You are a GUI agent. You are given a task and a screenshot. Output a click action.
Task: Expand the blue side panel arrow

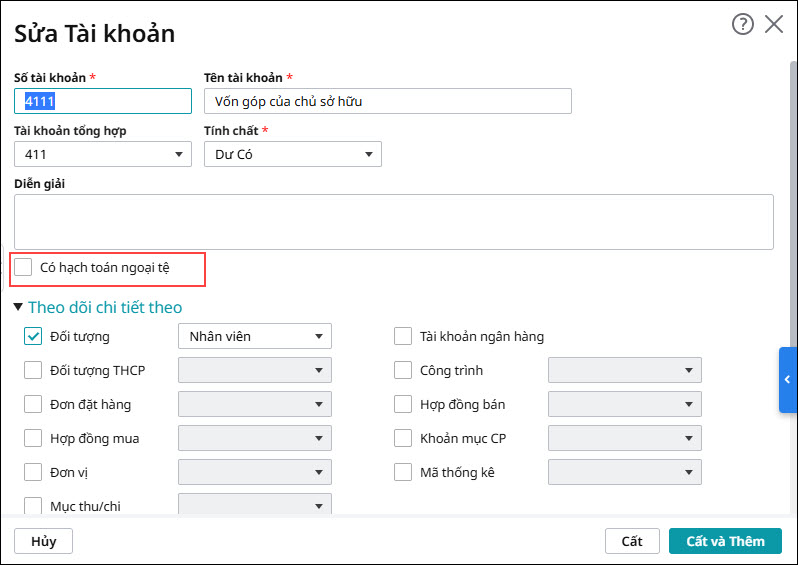click(x=788, y=380)
